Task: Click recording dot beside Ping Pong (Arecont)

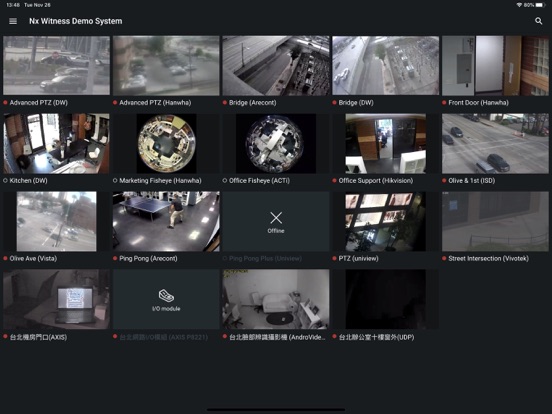Action: point(115,258)
